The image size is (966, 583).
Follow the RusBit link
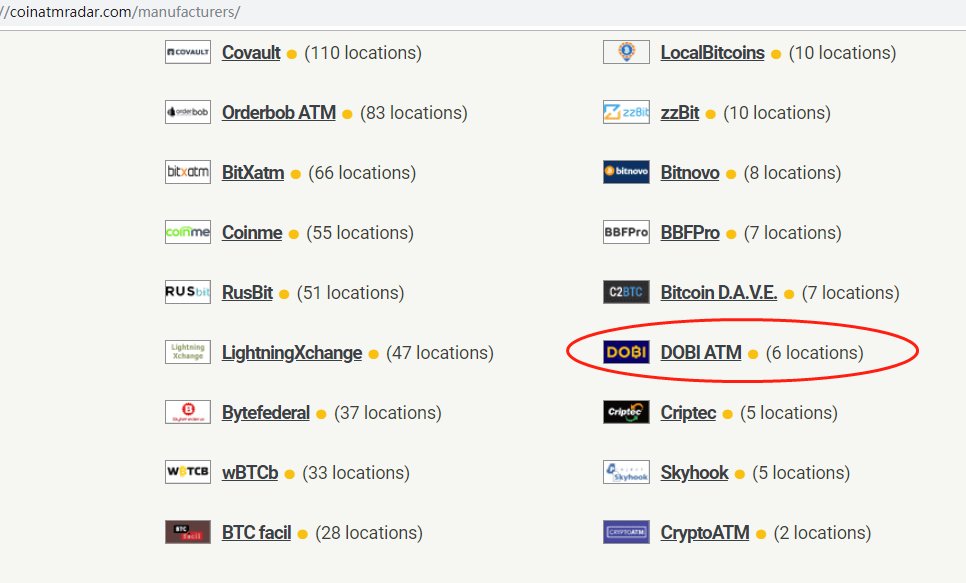(247, 293)
